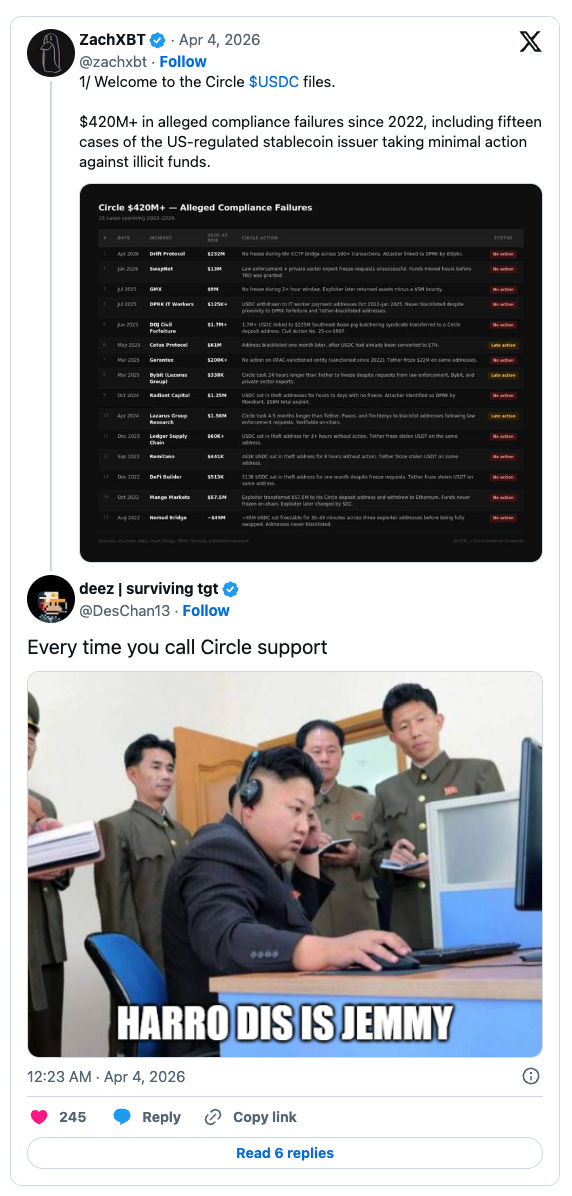Click the deez | surviving tgt display name
572x1196 pixels.
click(149, 589)
